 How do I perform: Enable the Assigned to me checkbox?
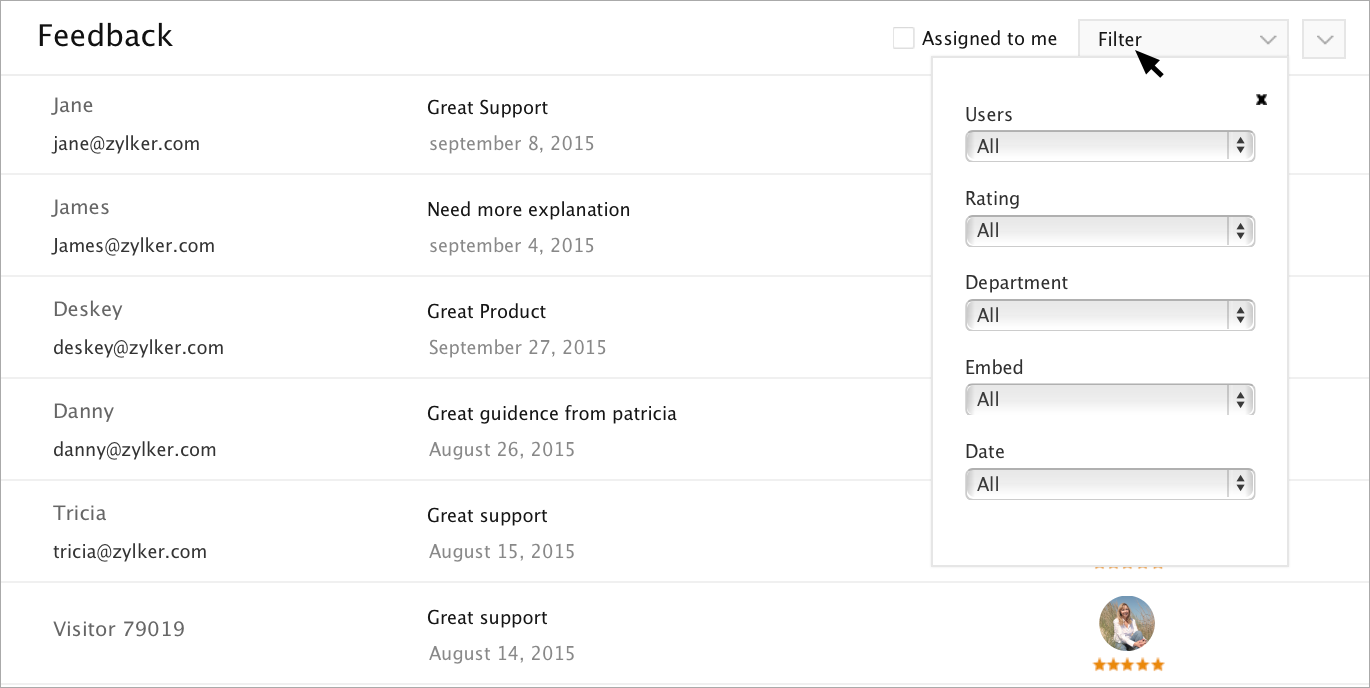[x=904, y=39]
